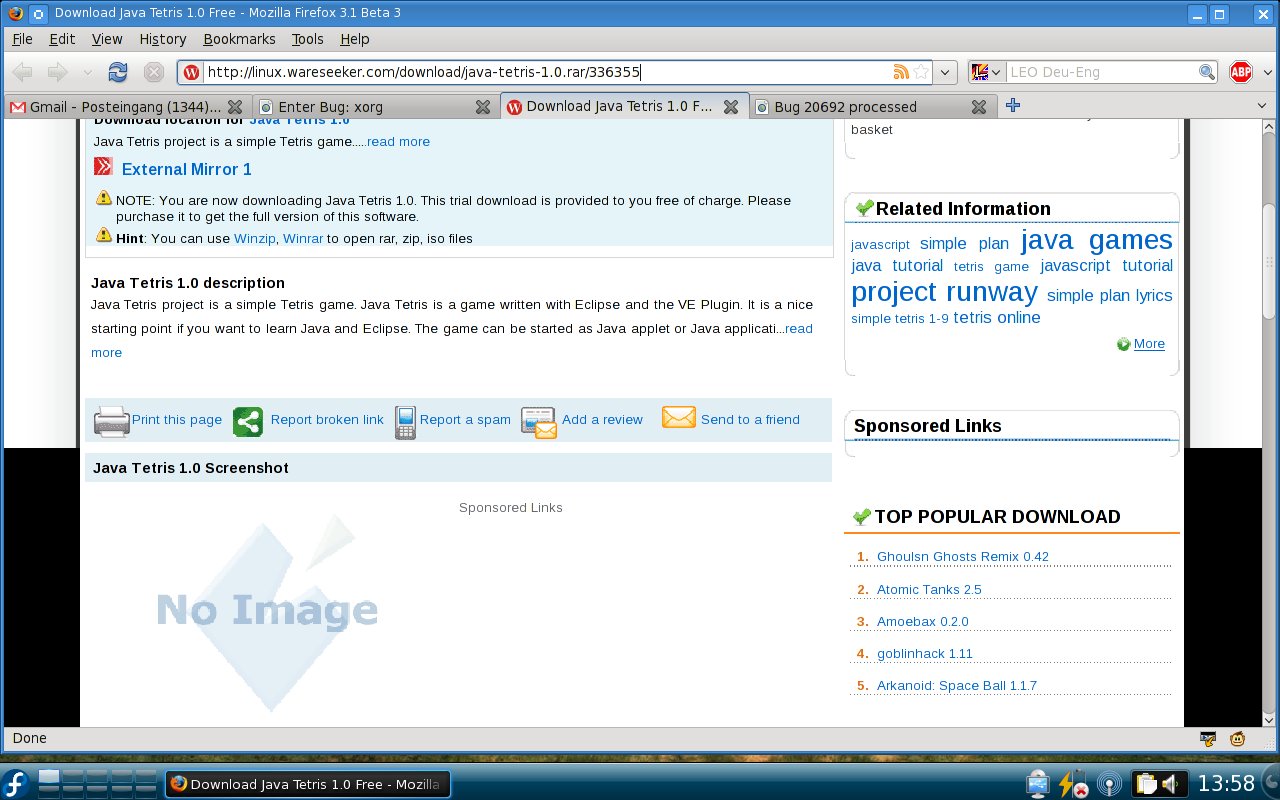Click the volume speaker tray icon
Viewport: 1280px width, 800px height.
1169,783
